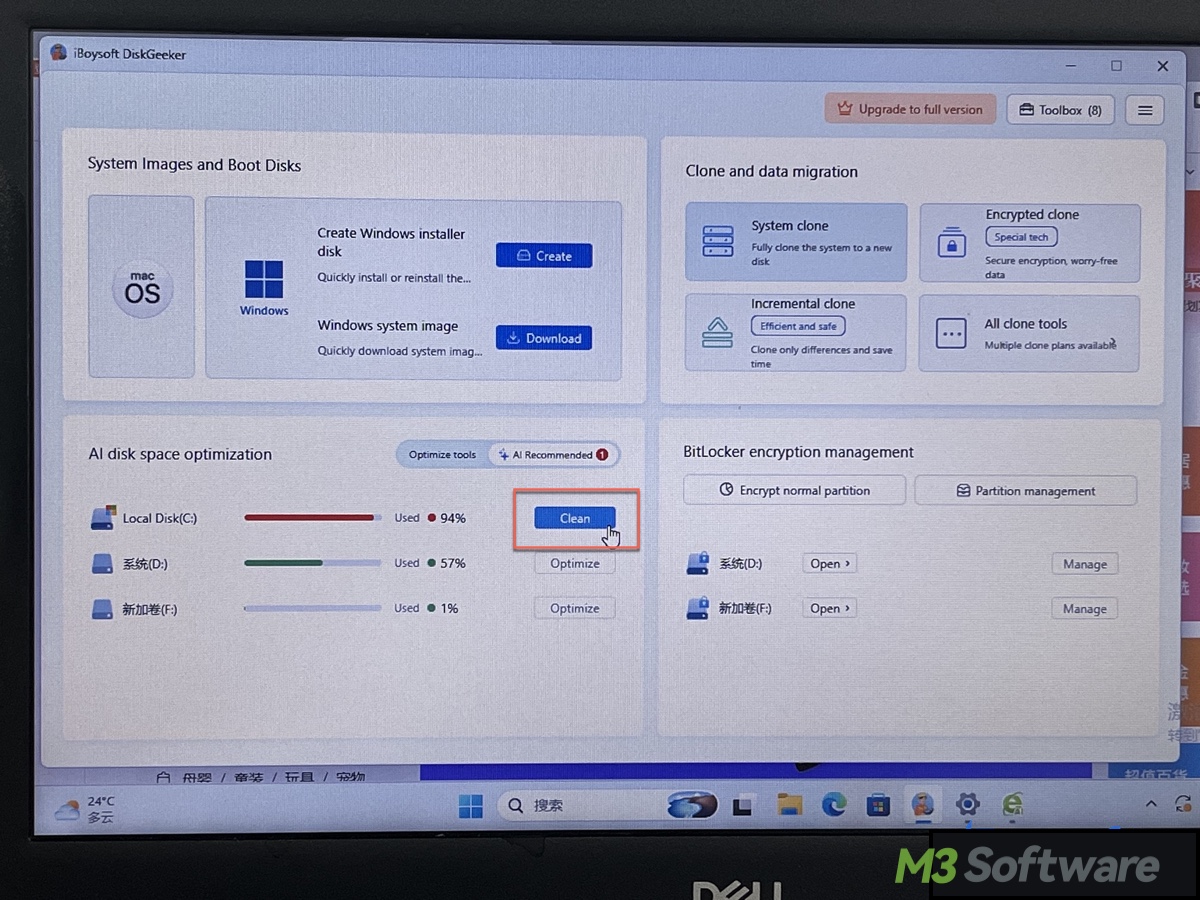Click the Local Disk (C:) usage bar
This screenshot has width=1200, height=900.
313,518
